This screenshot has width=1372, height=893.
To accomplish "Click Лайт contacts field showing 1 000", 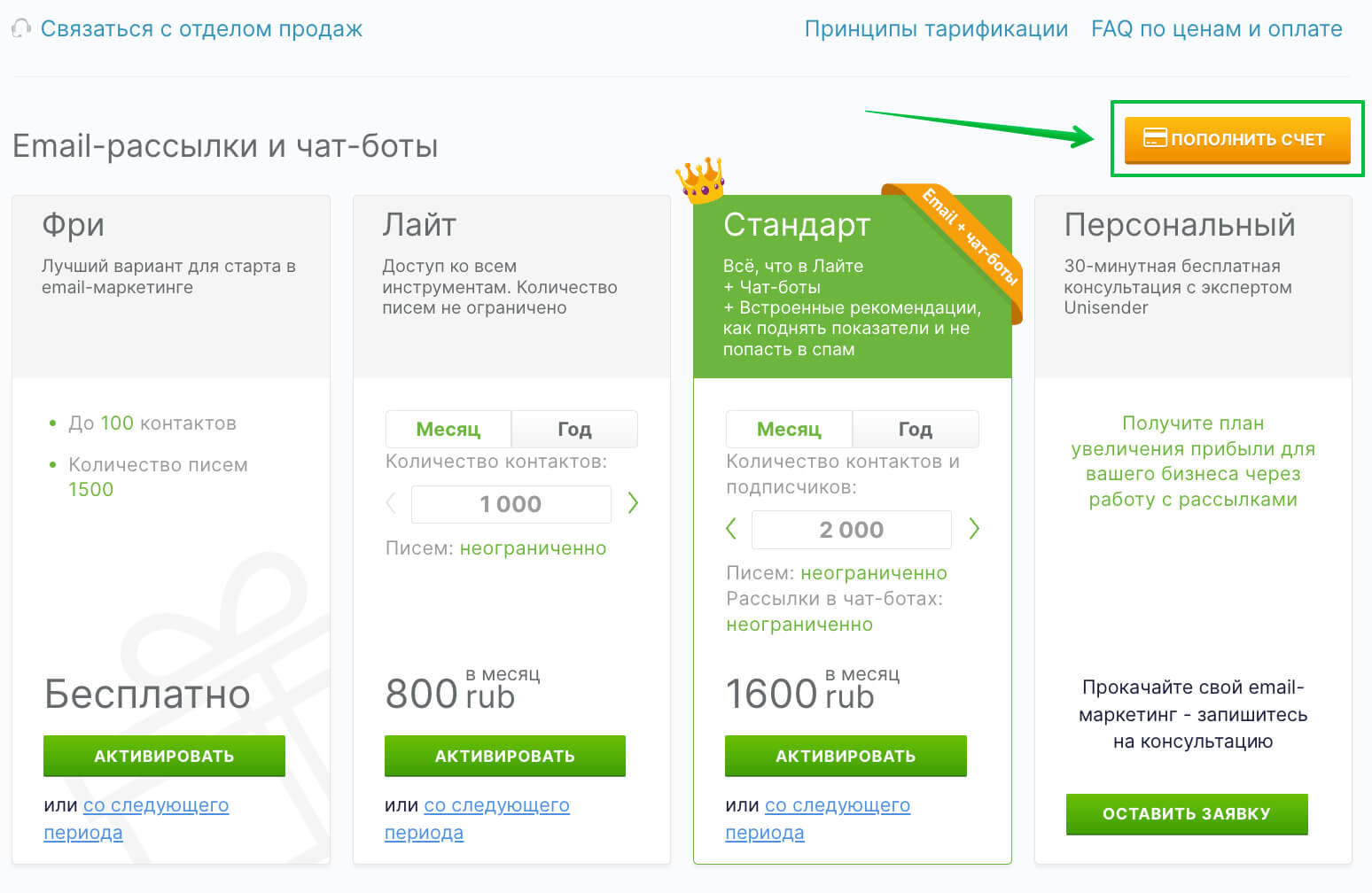I will [511, 504].
